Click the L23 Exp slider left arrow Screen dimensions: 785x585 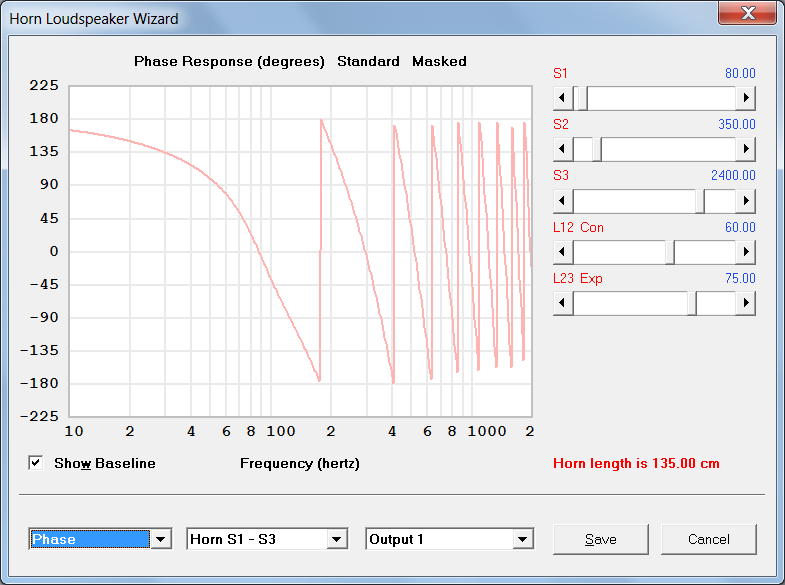coord(563,303)
